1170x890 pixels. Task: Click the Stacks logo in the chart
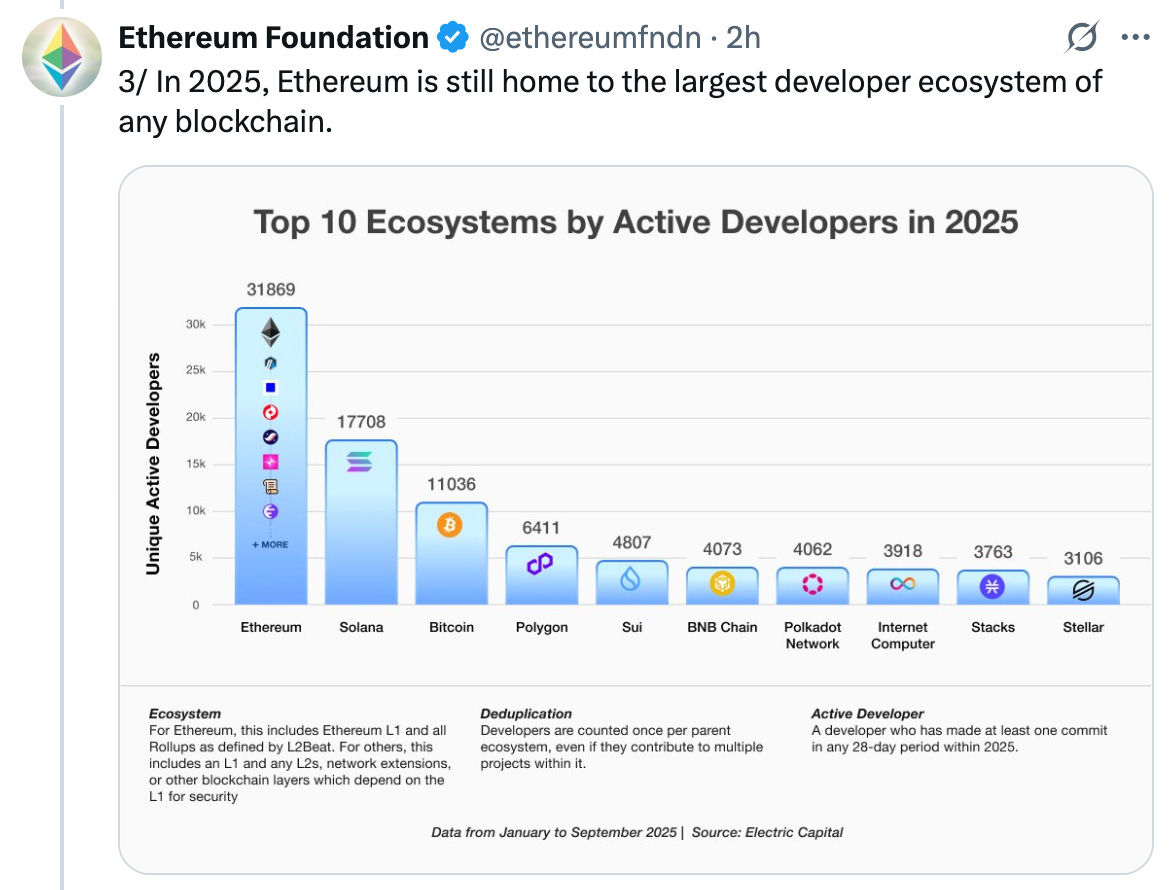click(992, 586)
